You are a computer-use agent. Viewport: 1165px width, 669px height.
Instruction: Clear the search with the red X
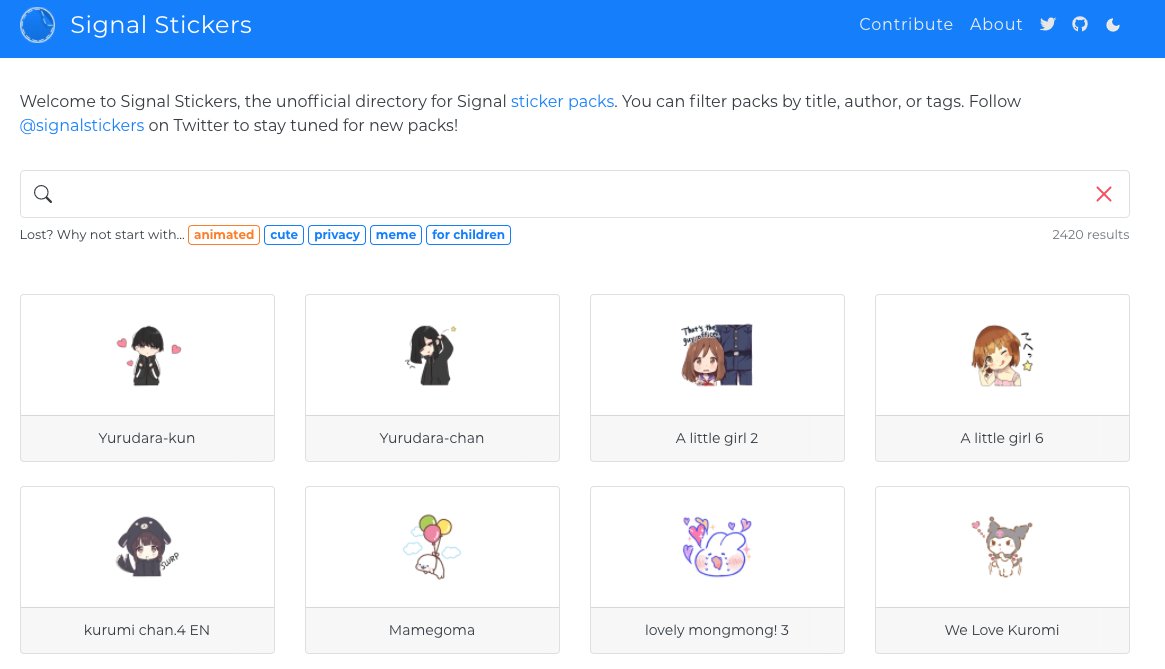[1103, 194]
